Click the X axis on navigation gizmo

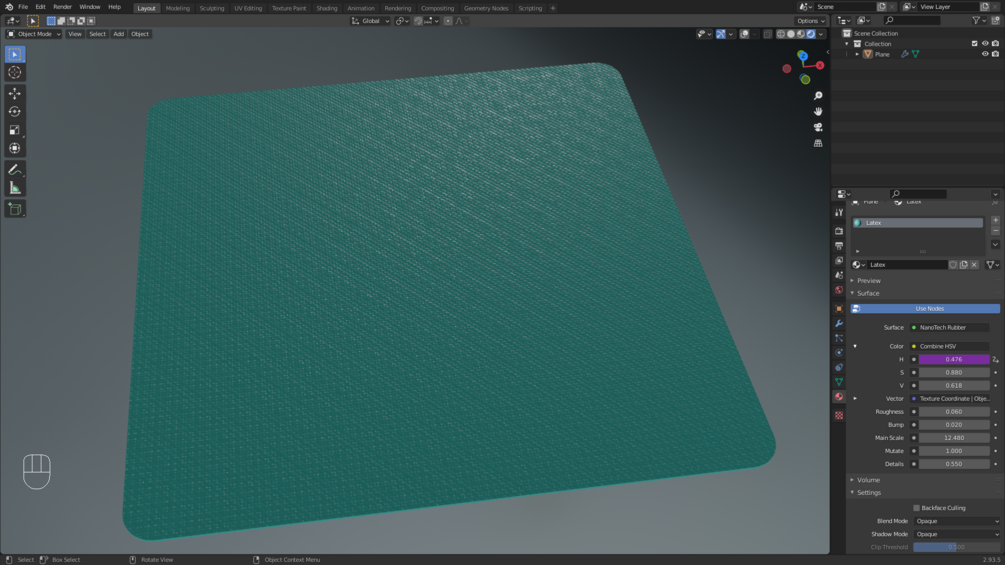pos(820,65)
